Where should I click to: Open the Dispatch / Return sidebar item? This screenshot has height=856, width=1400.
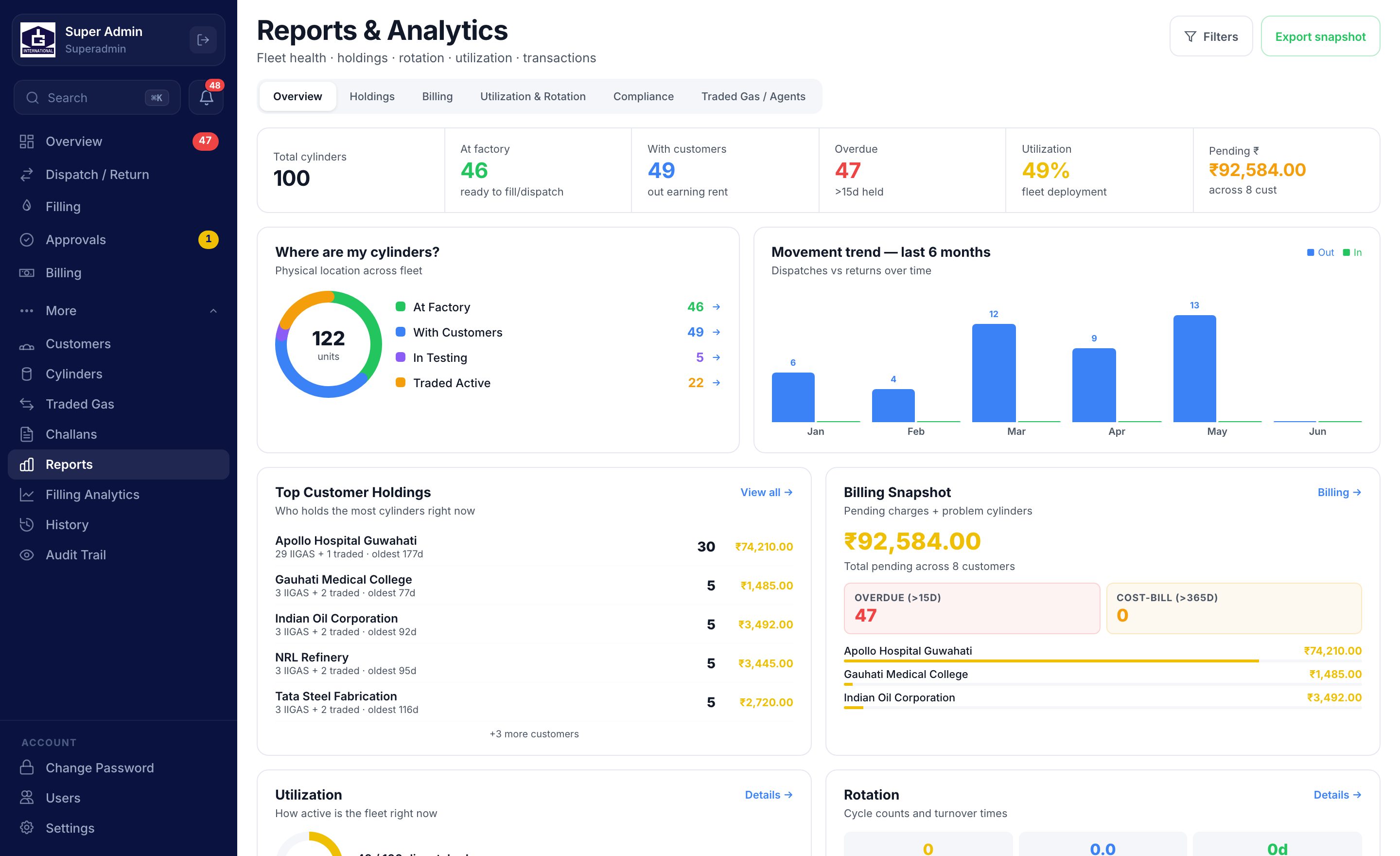pyautogui.click(x=118, y=175)
